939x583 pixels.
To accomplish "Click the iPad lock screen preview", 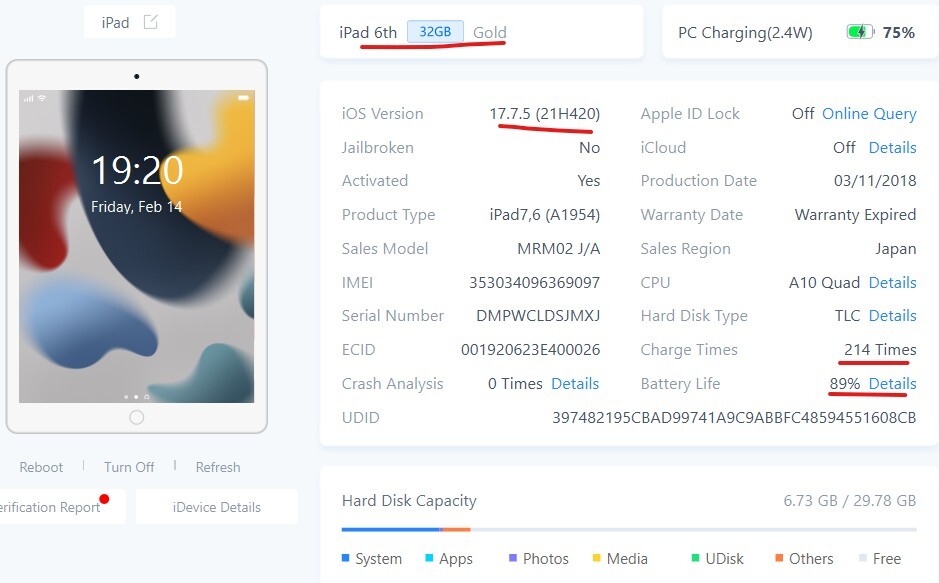I will point(137,246).
